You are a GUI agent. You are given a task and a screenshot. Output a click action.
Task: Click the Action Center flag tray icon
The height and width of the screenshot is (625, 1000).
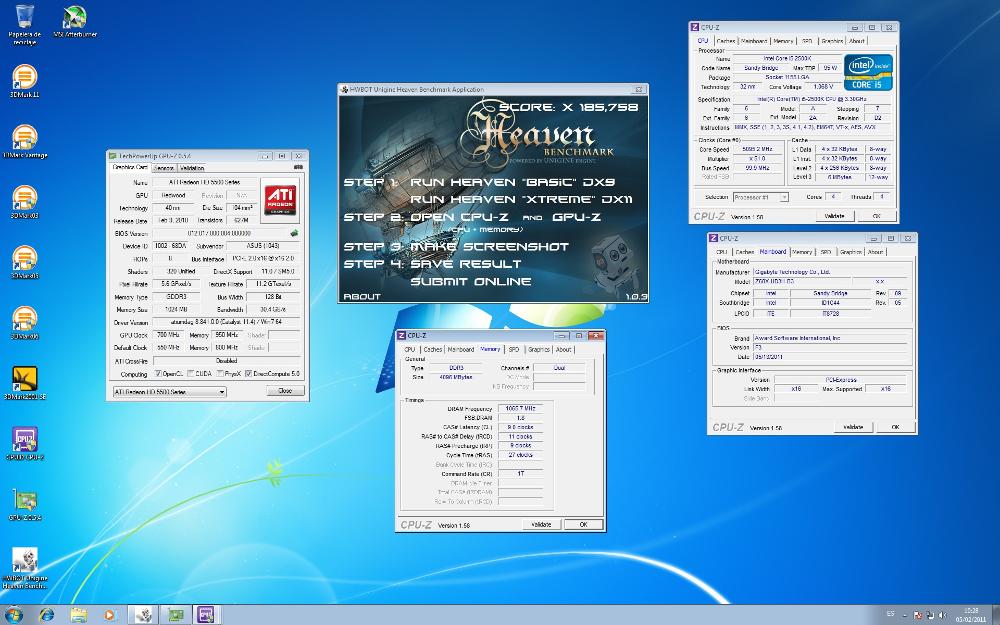pyautogui.click(x=917, y=615)
